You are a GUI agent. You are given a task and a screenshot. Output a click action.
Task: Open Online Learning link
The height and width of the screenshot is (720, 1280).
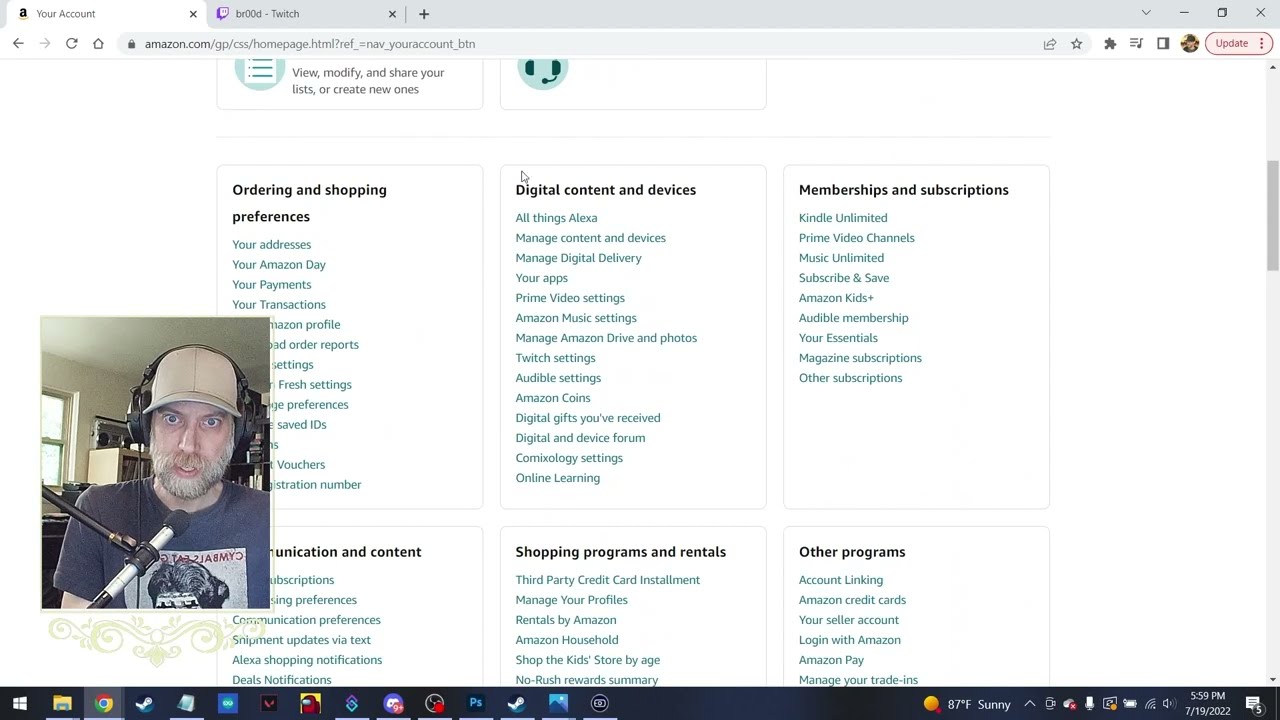tap(558, 477)
